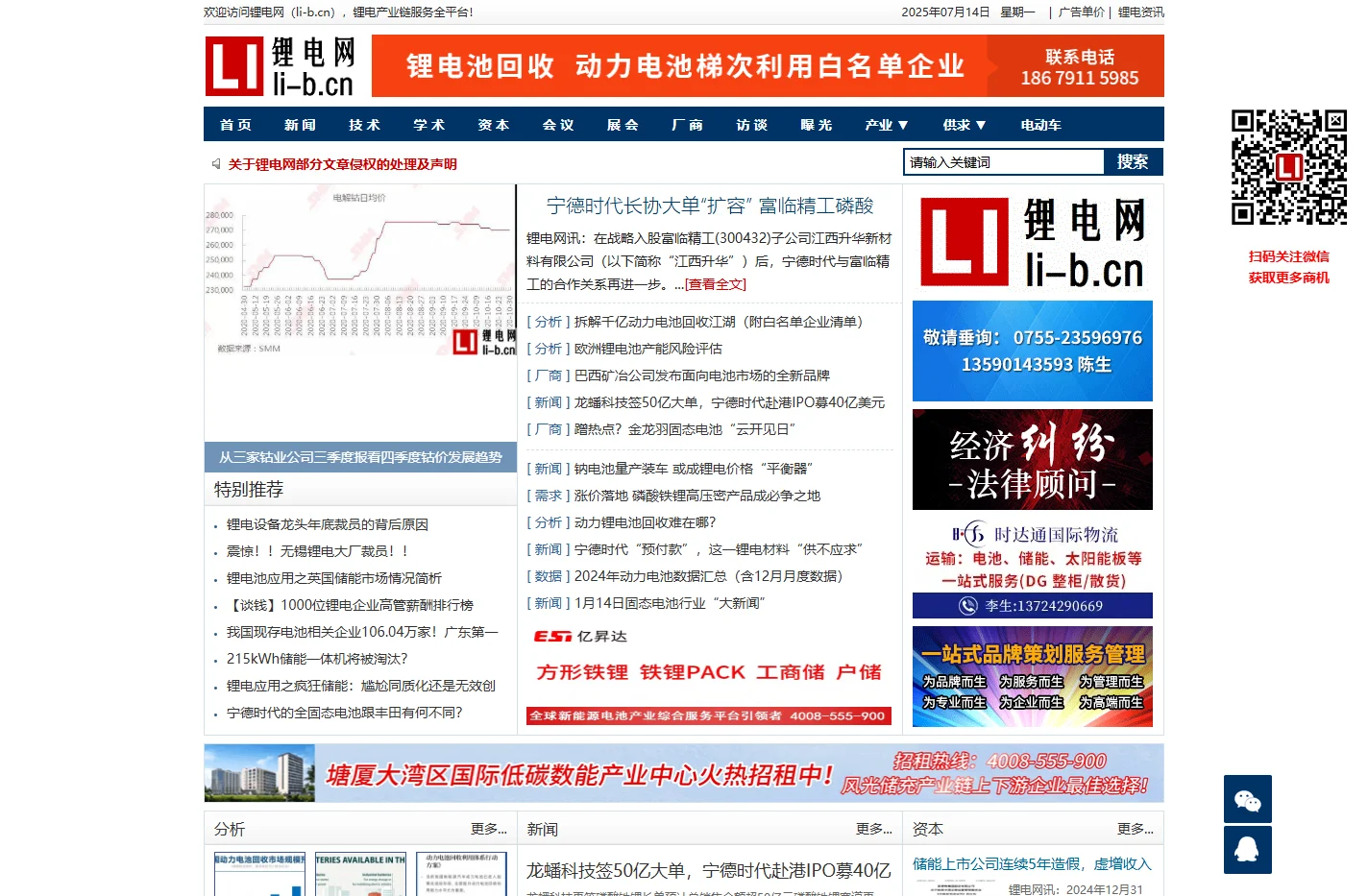Click the 时达通国际物流 ad

[x=1033, y=569]
